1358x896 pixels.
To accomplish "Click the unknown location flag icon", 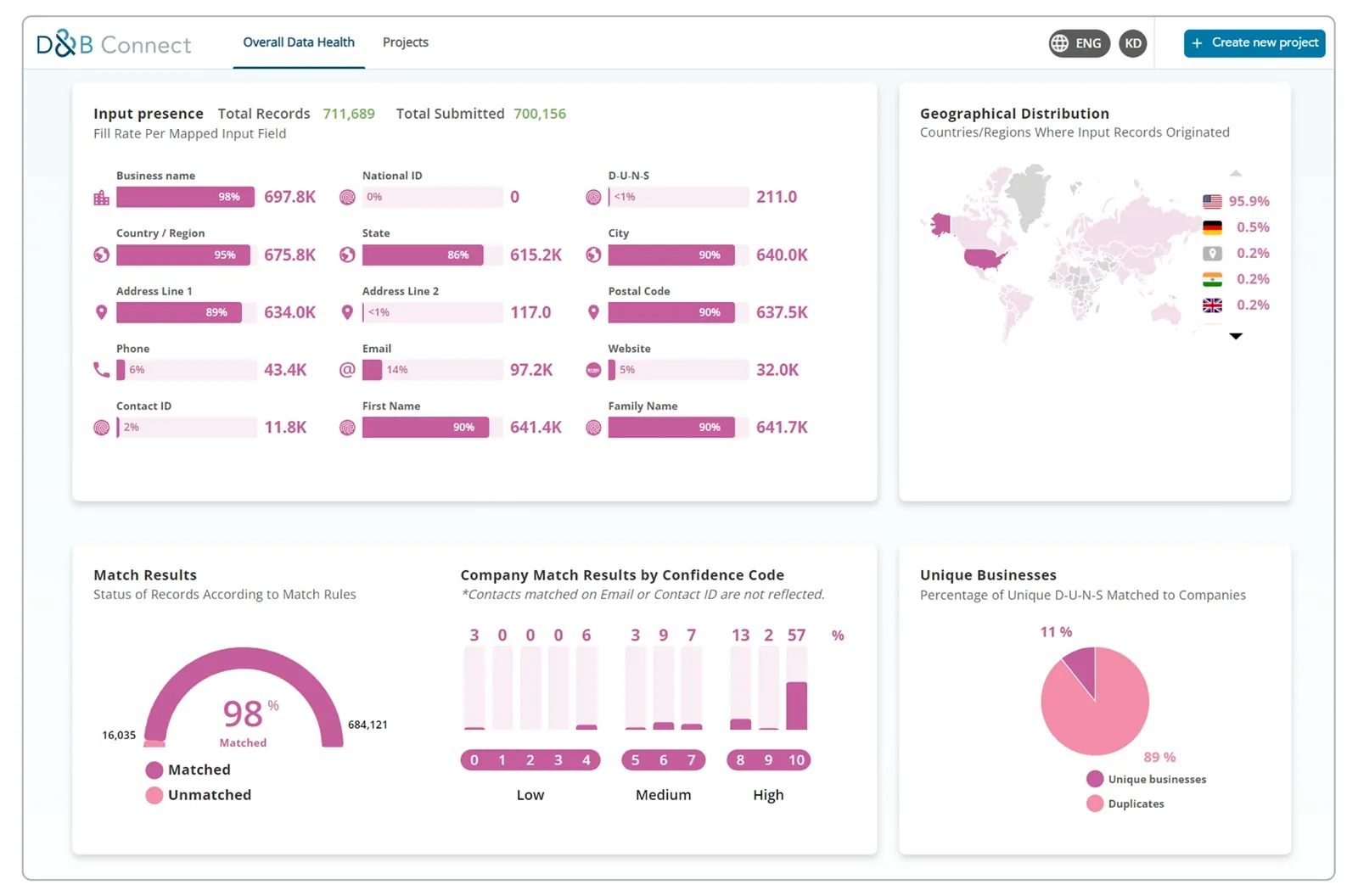I will pyautogui.click(x=1212, y=254).
